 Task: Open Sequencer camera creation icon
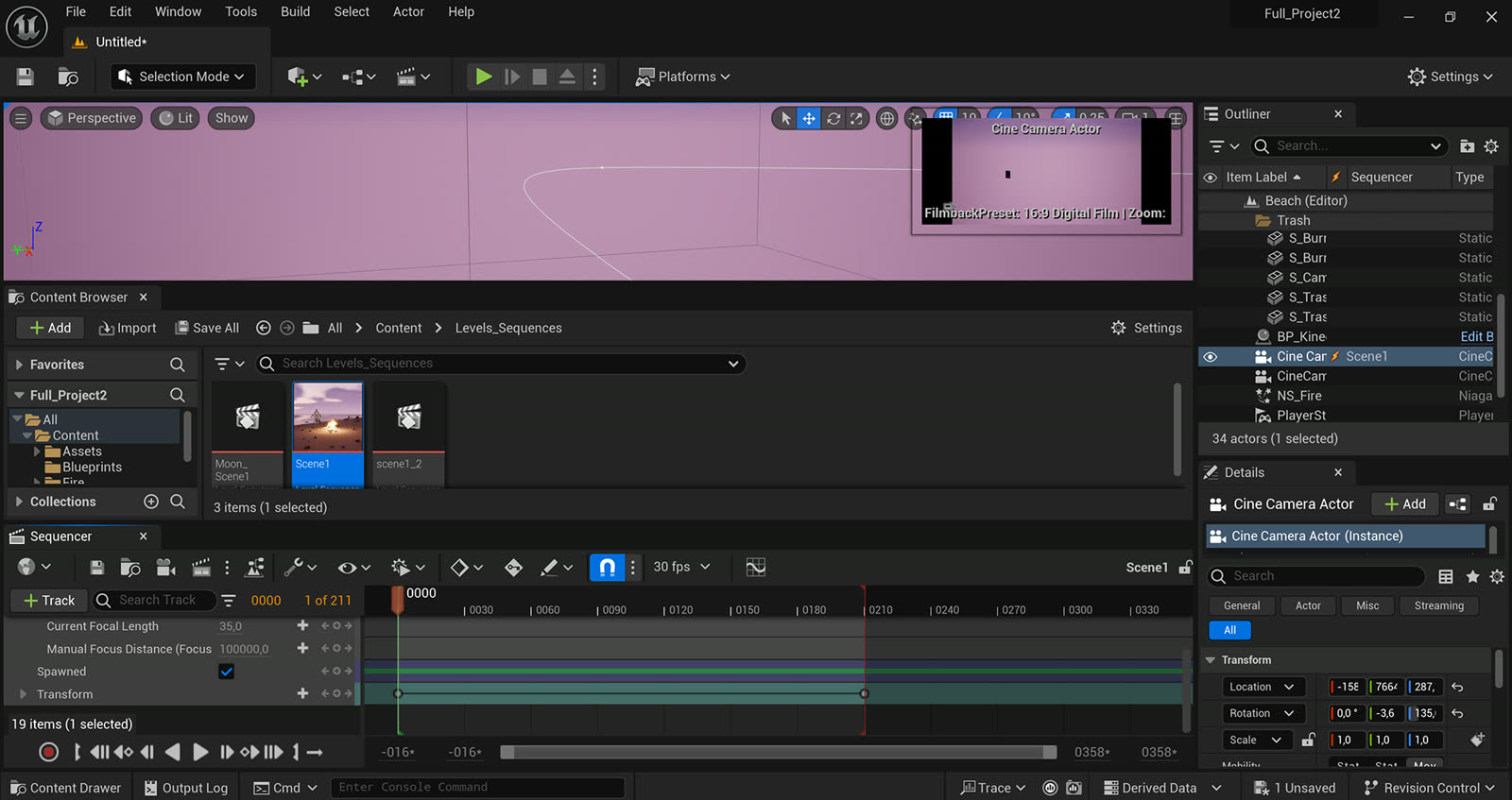click(166, 567)
